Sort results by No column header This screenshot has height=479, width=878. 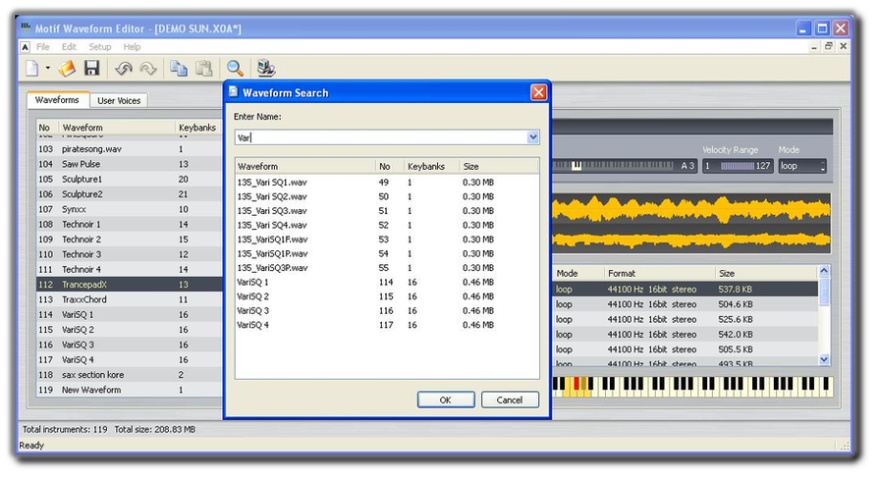390,166
